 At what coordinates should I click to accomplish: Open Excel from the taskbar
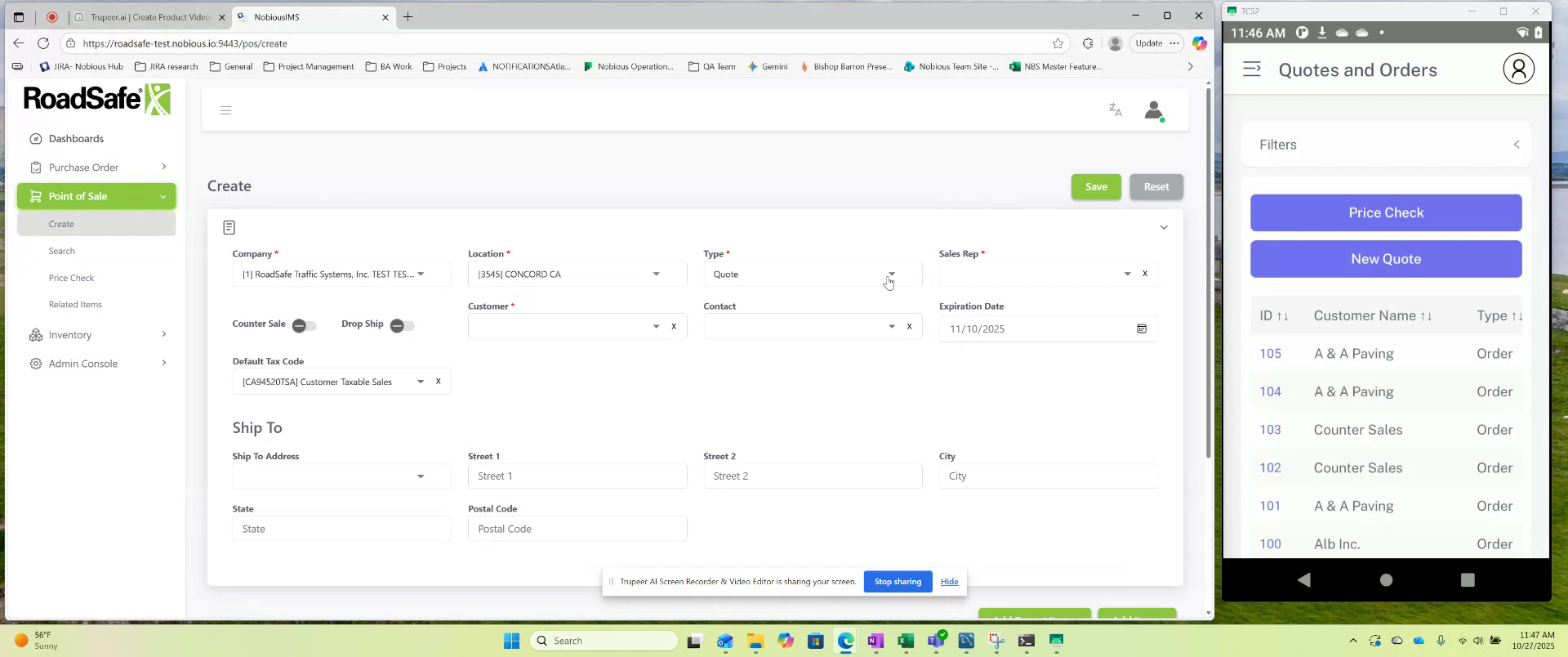[905, 641]
